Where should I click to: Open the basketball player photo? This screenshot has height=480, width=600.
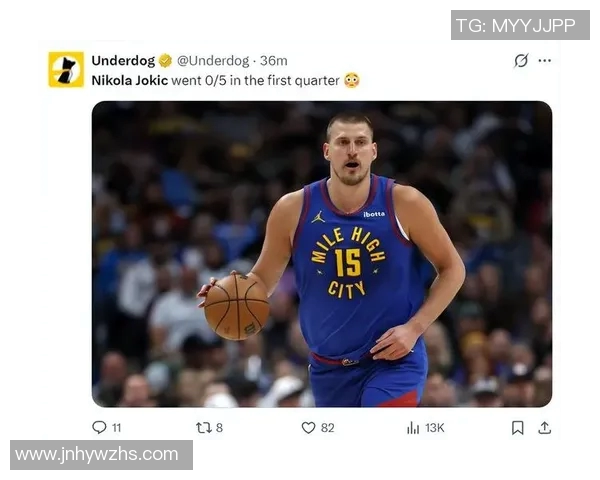(x=322, y=253)
